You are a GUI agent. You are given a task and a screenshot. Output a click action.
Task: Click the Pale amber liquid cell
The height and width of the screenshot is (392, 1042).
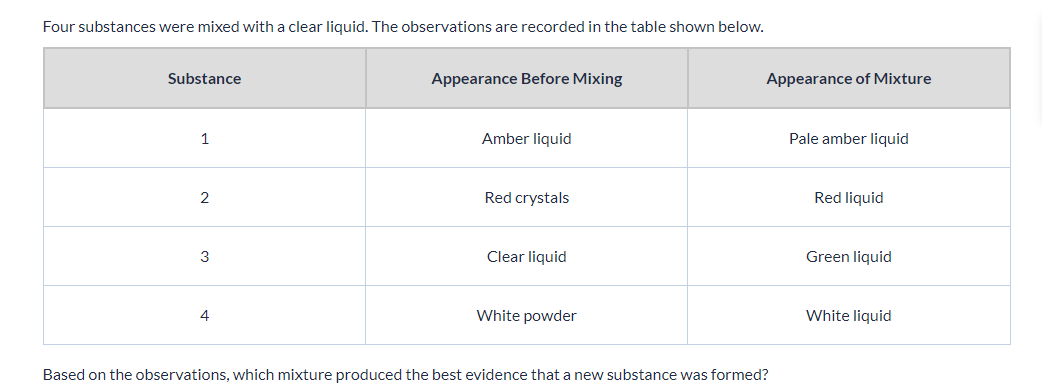click(x=849, y=138)
